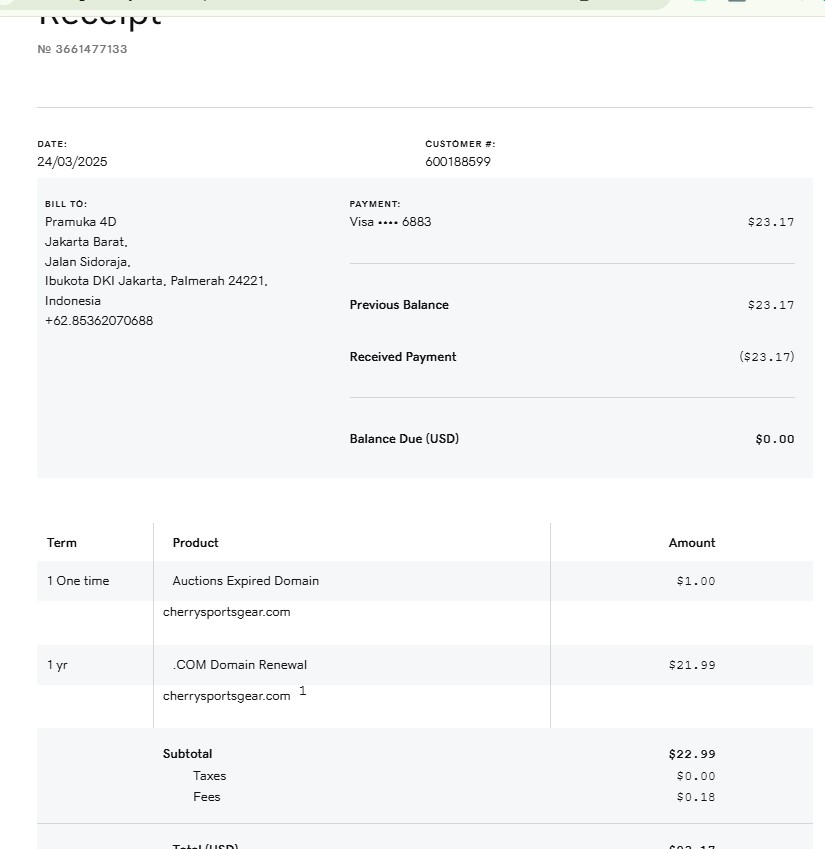Click the Amount column header
The height and width of the screenshot is (849, 825).
(691, 543)
